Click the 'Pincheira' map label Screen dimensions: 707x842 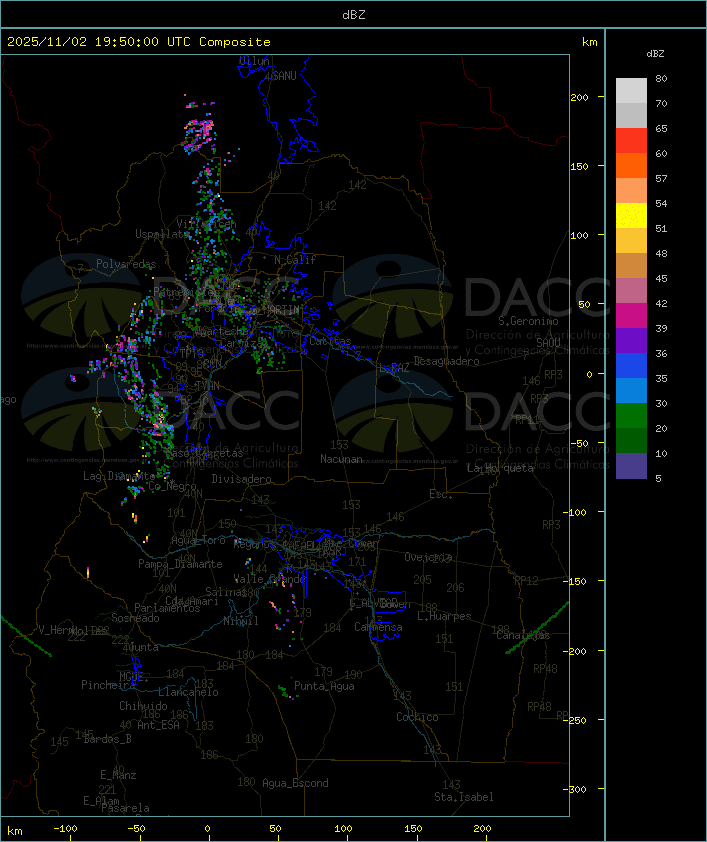108,685
